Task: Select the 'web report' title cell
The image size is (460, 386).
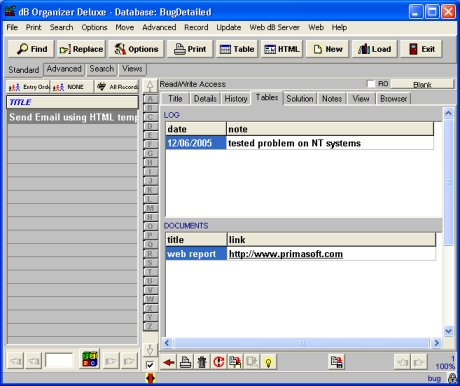Action: [196, 254]
